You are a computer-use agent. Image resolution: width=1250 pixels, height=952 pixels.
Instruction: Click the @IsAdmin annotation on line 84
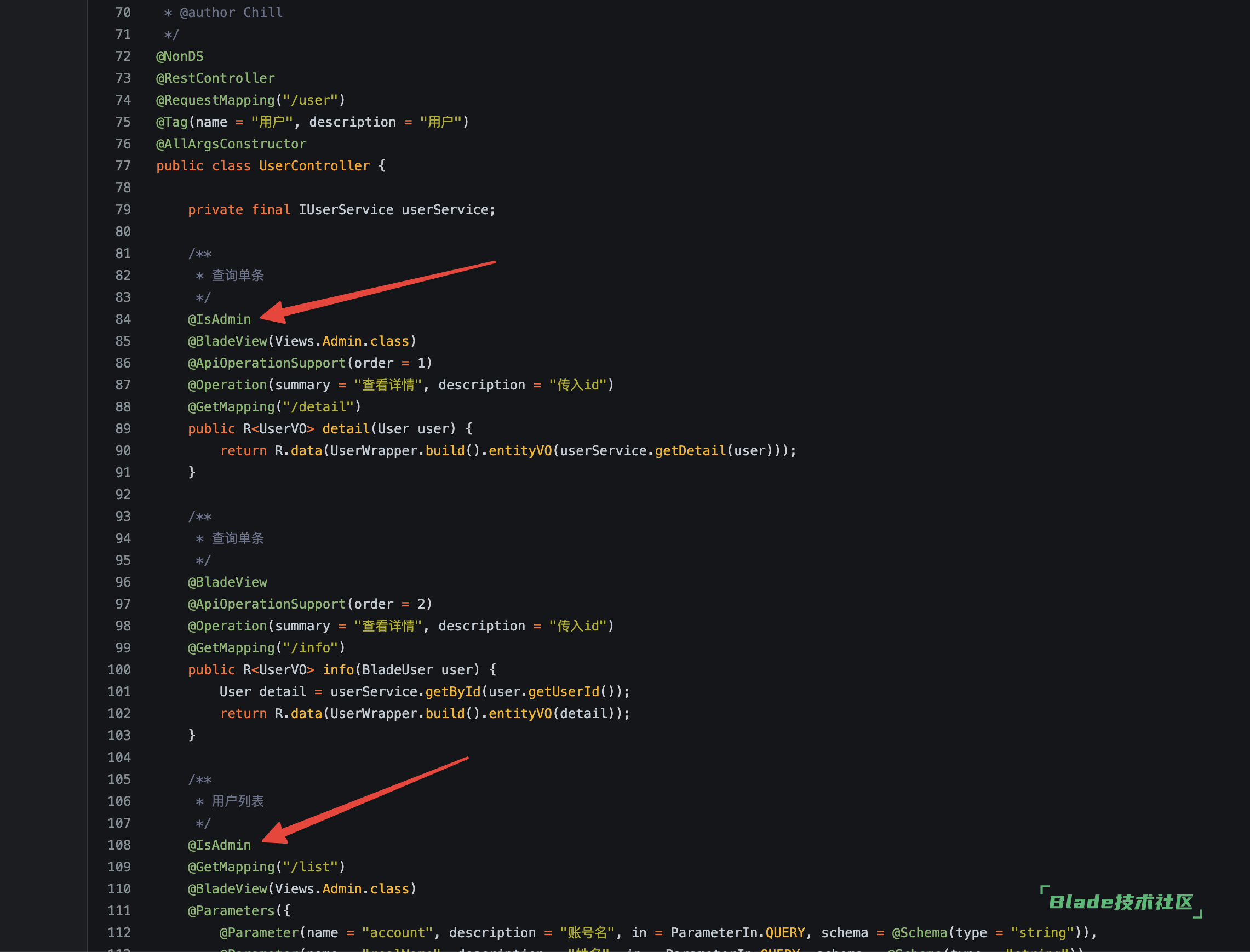pos(219,319)
